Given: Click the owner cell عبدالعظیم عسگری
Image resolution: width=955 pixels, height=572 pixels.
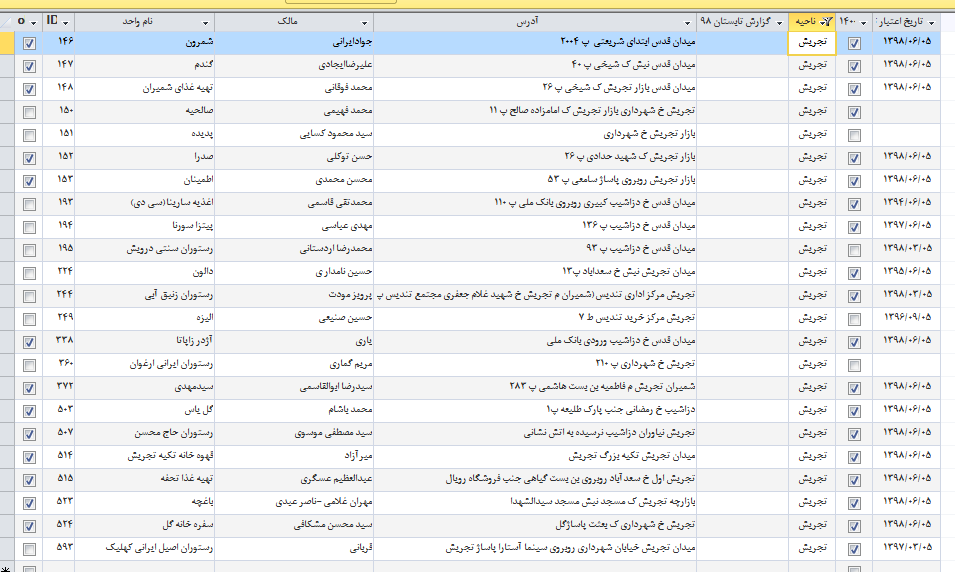Looking at the screenshot, I should [x=294, y=480].
